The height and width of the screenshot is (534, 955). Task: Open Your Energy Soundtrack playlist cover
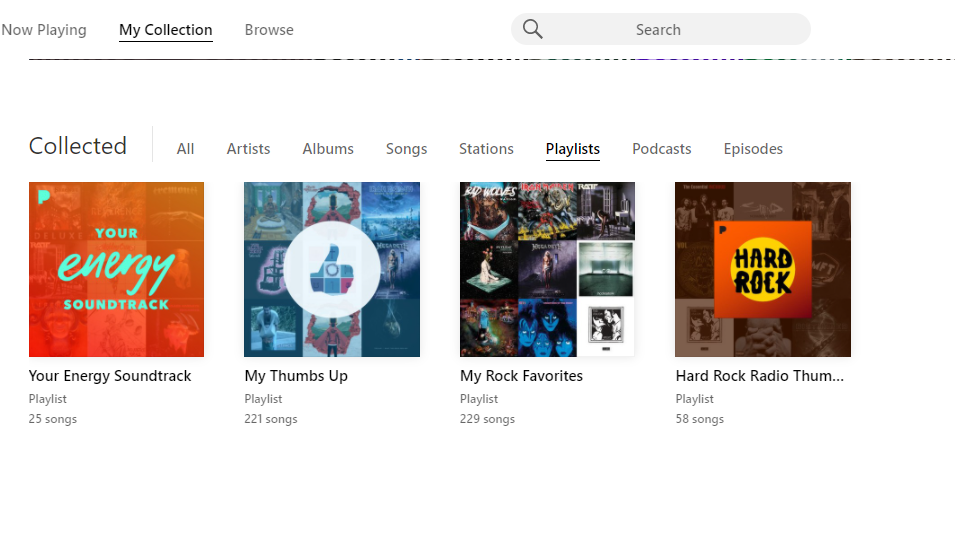tap(116, 269)
